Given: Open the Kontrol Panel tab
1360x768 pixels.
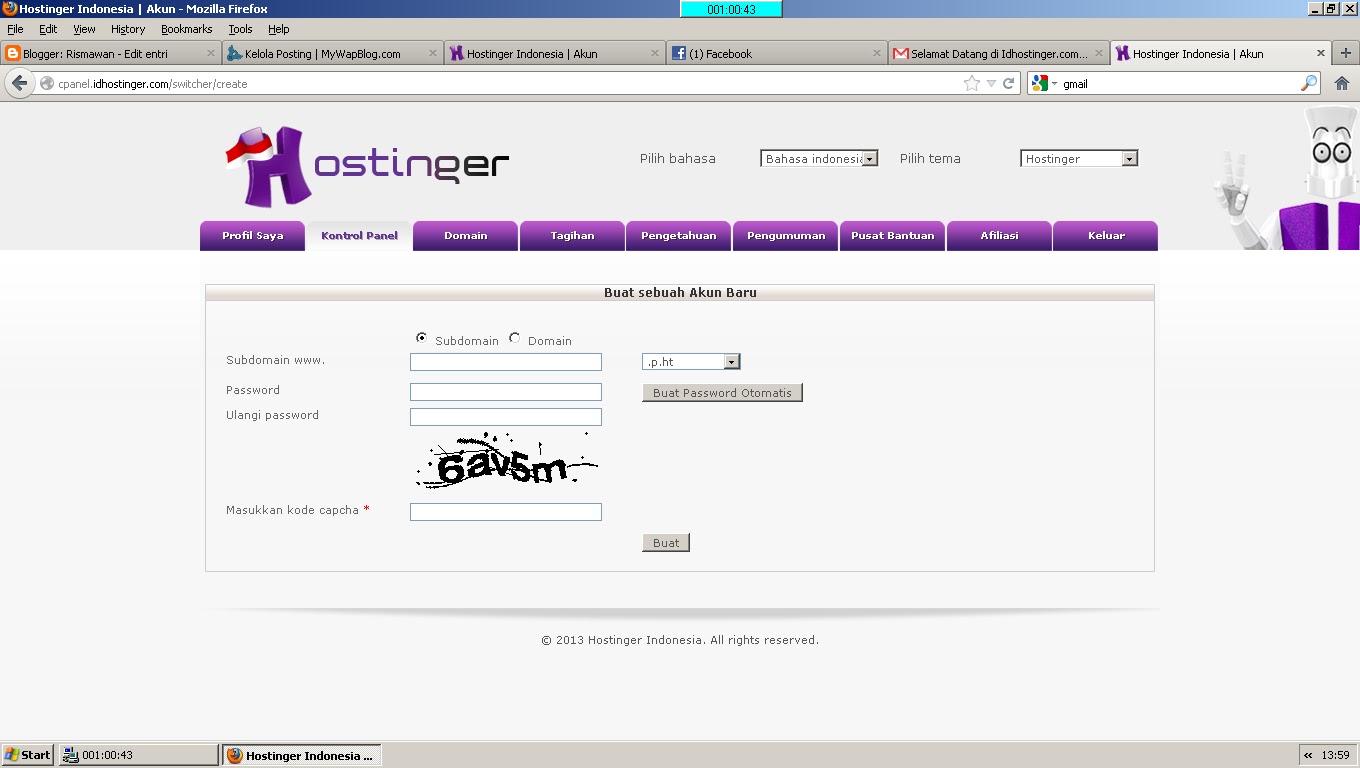Looking at the screenshot, I should point(359,236).
